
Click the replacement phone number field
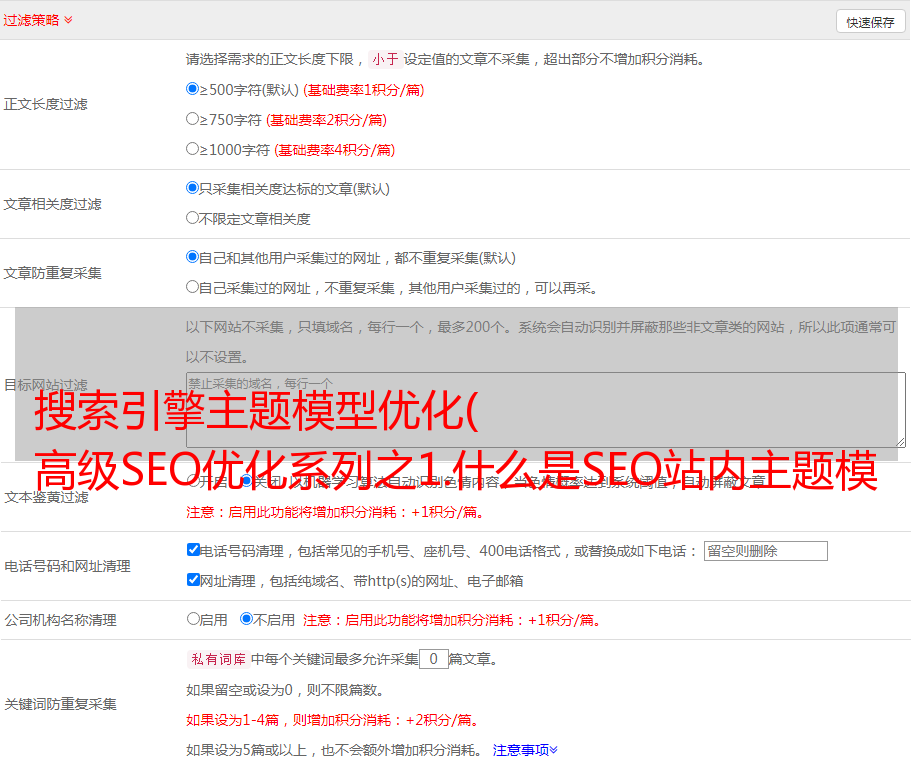tap(765, 551)
